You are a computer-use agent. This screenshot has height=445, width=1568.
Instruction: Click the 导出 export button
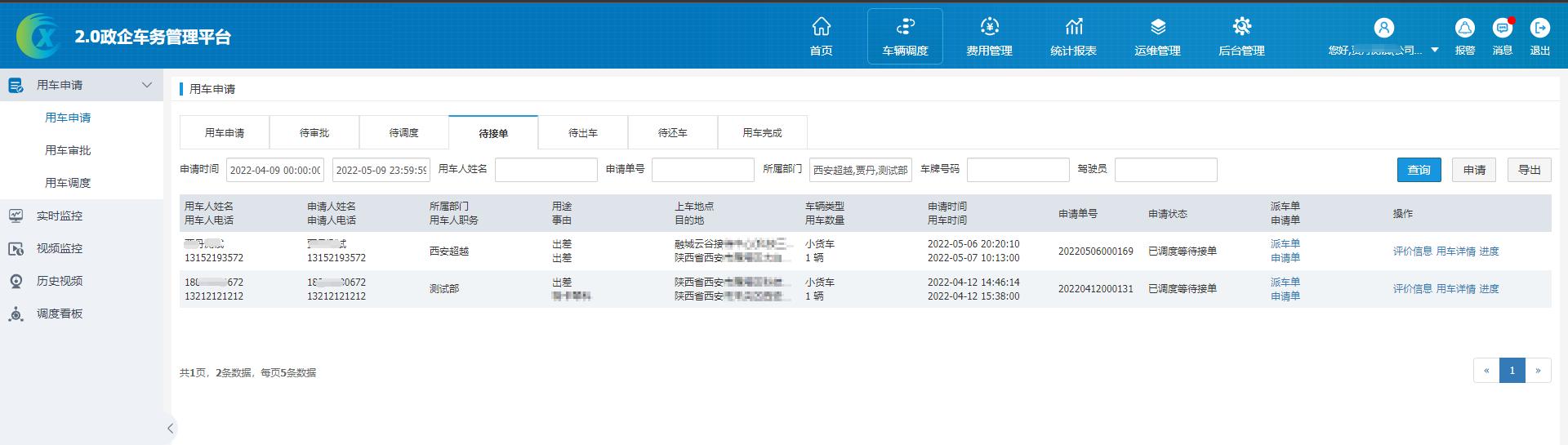1530,170
